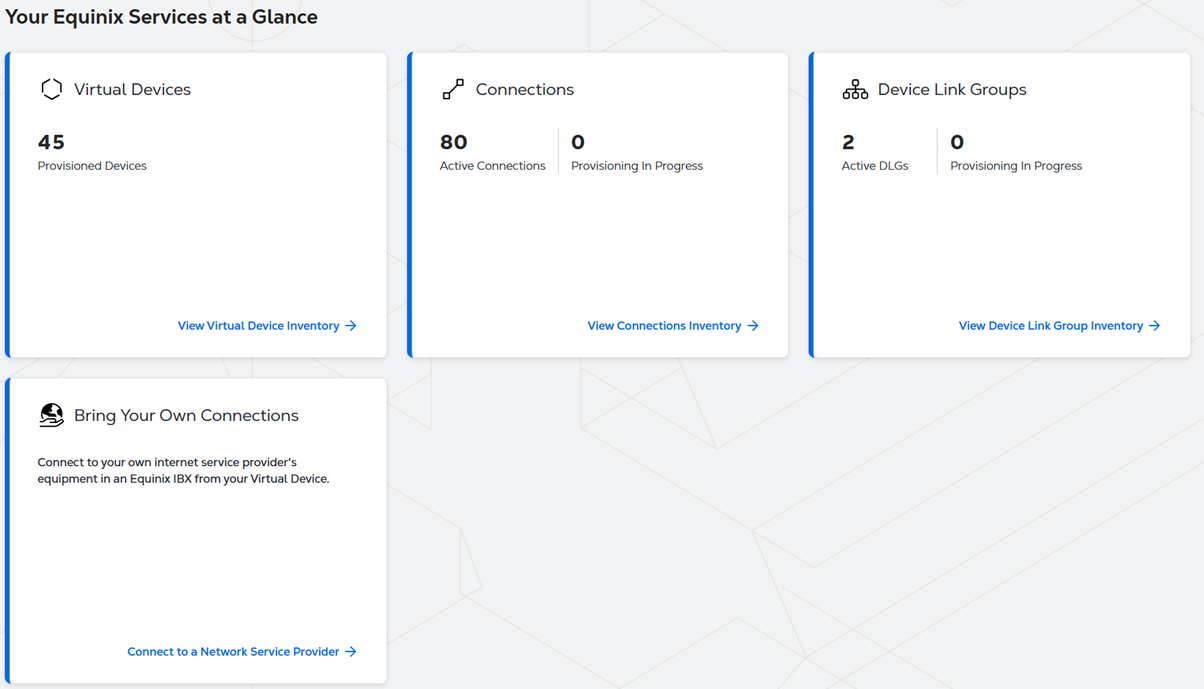Viewport: 1204px width, 689px height.
Task: Follow Connect to a Network Service Provider link
Action: point(242,652)
